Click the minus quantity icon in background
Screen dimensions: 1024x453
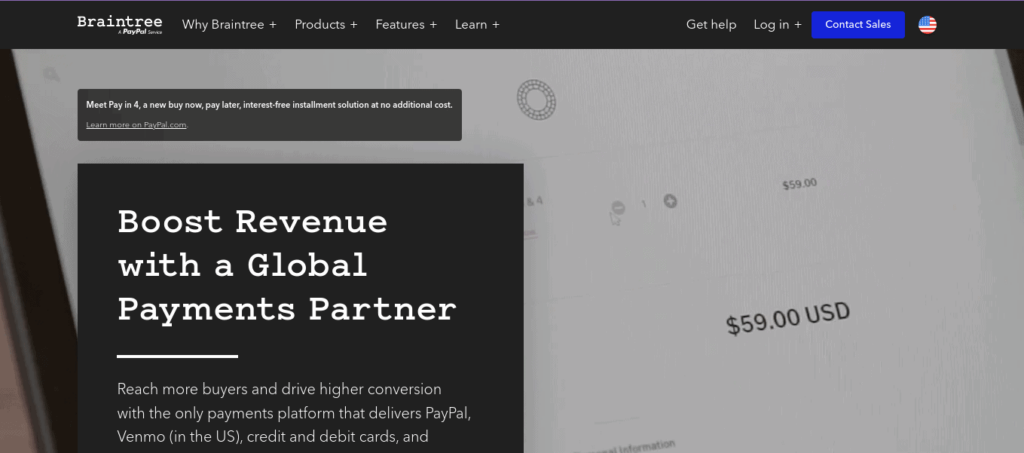pyautogui.click(x=618, y=208)
